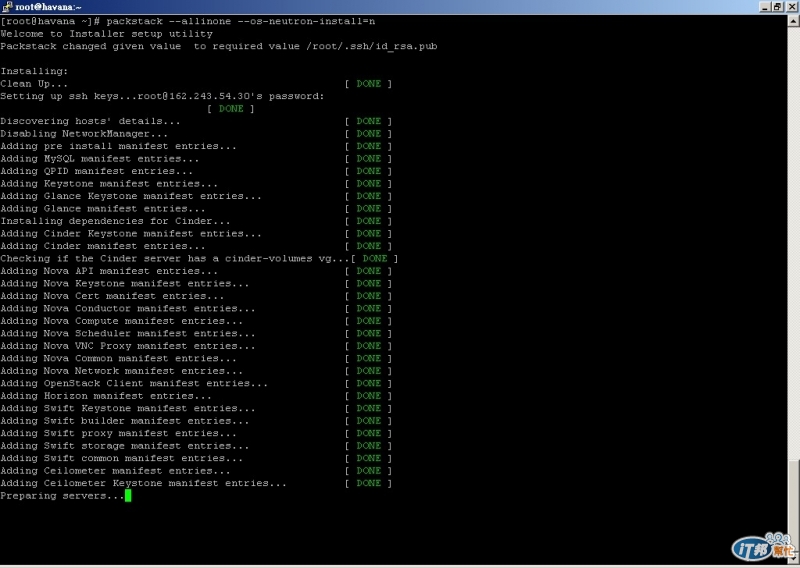800x568 pixels.
Task: Click 'Adding Ceilometer Keystone manifest entries' line
Action: pos(143,484)
